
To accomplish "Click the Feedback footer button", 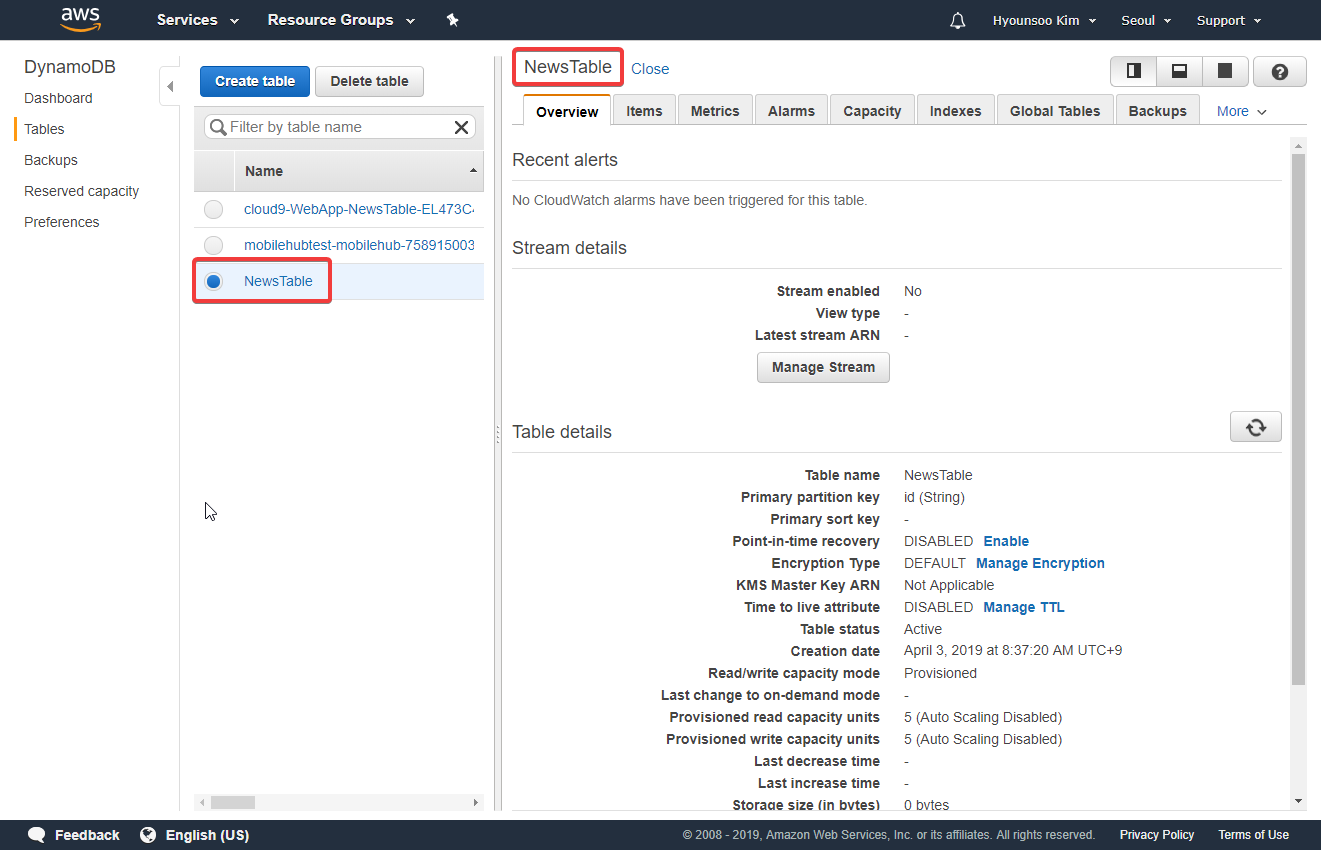I will point(87,835).
